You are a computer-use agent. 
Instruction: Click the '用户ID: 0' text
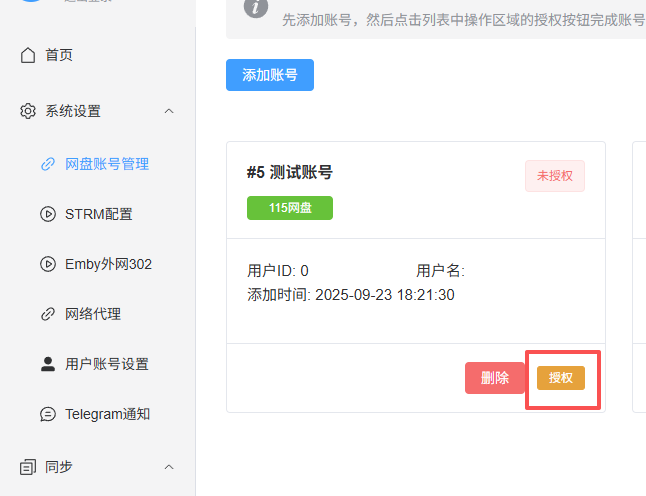point(278,271)
